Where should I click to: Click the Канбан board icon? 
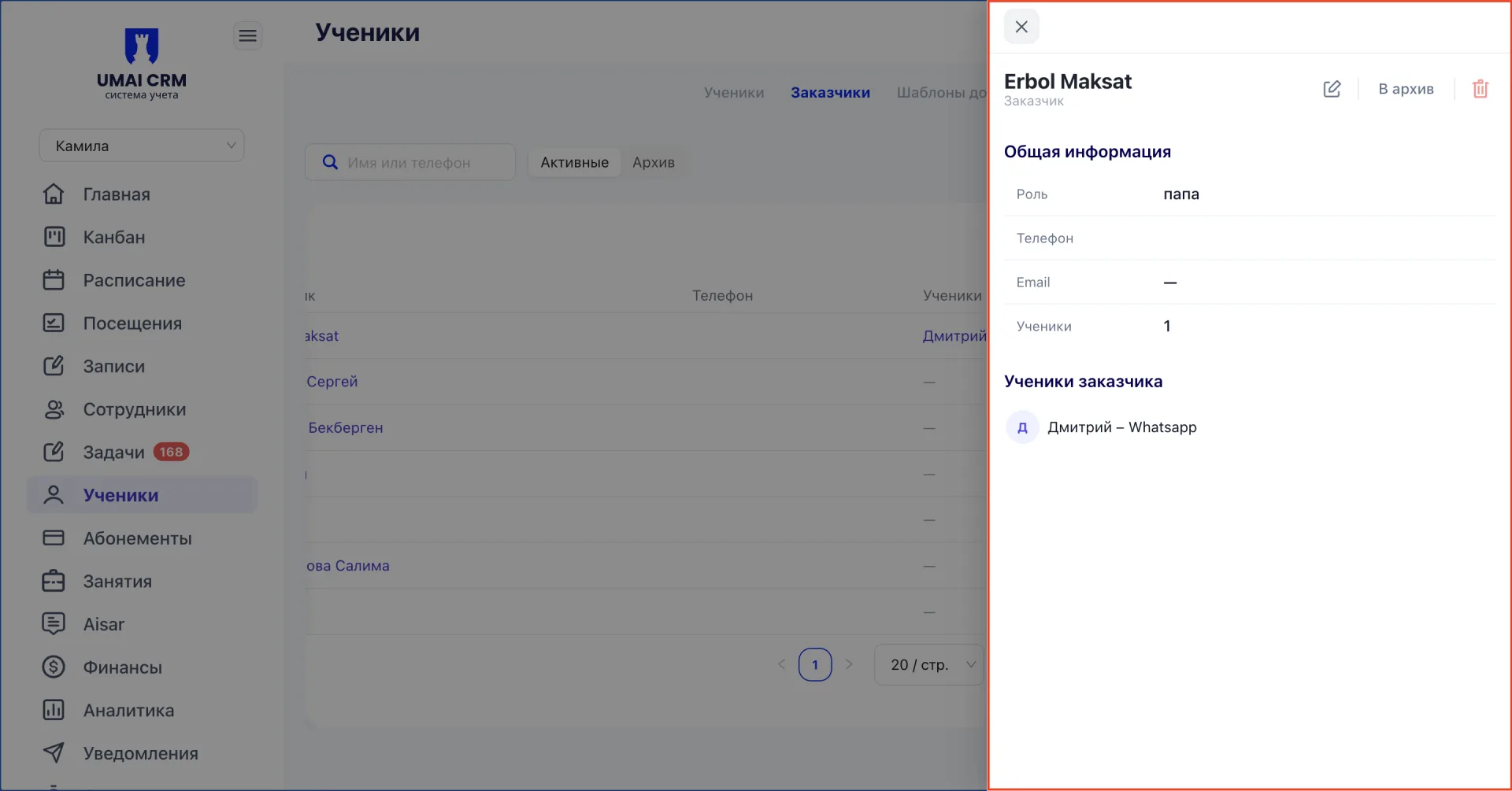click(x=54, y=237)
